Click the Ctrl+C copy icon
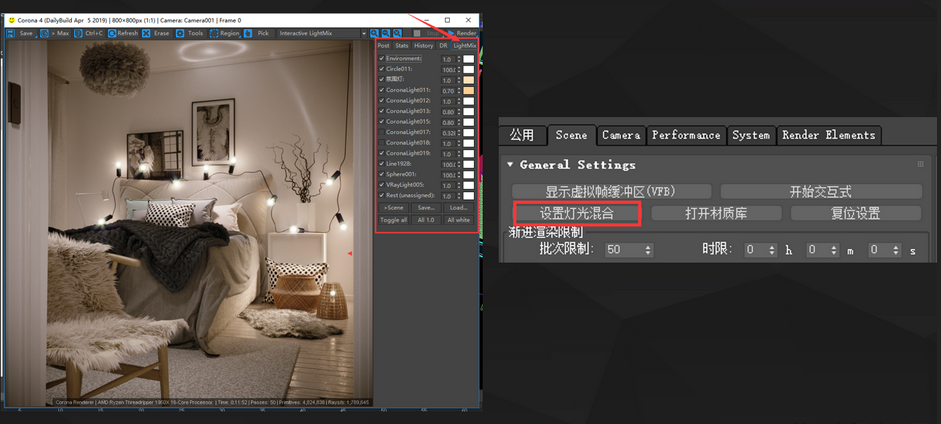941x424 pixels. (x=79, y=33)
